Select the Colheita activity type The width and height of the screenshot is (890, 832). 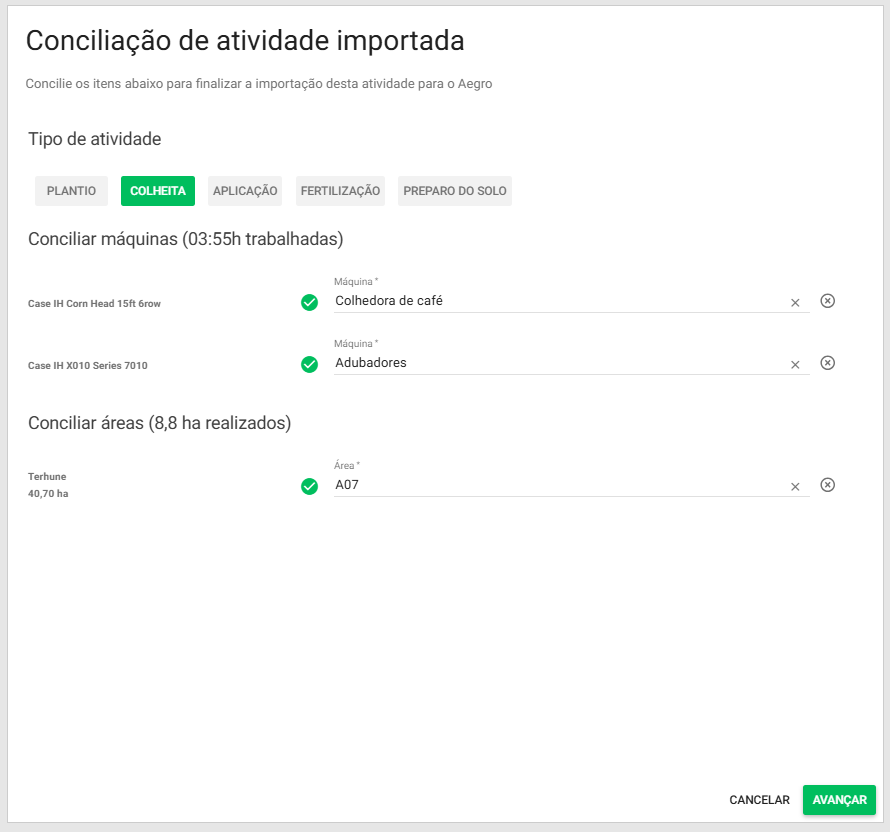158,191
